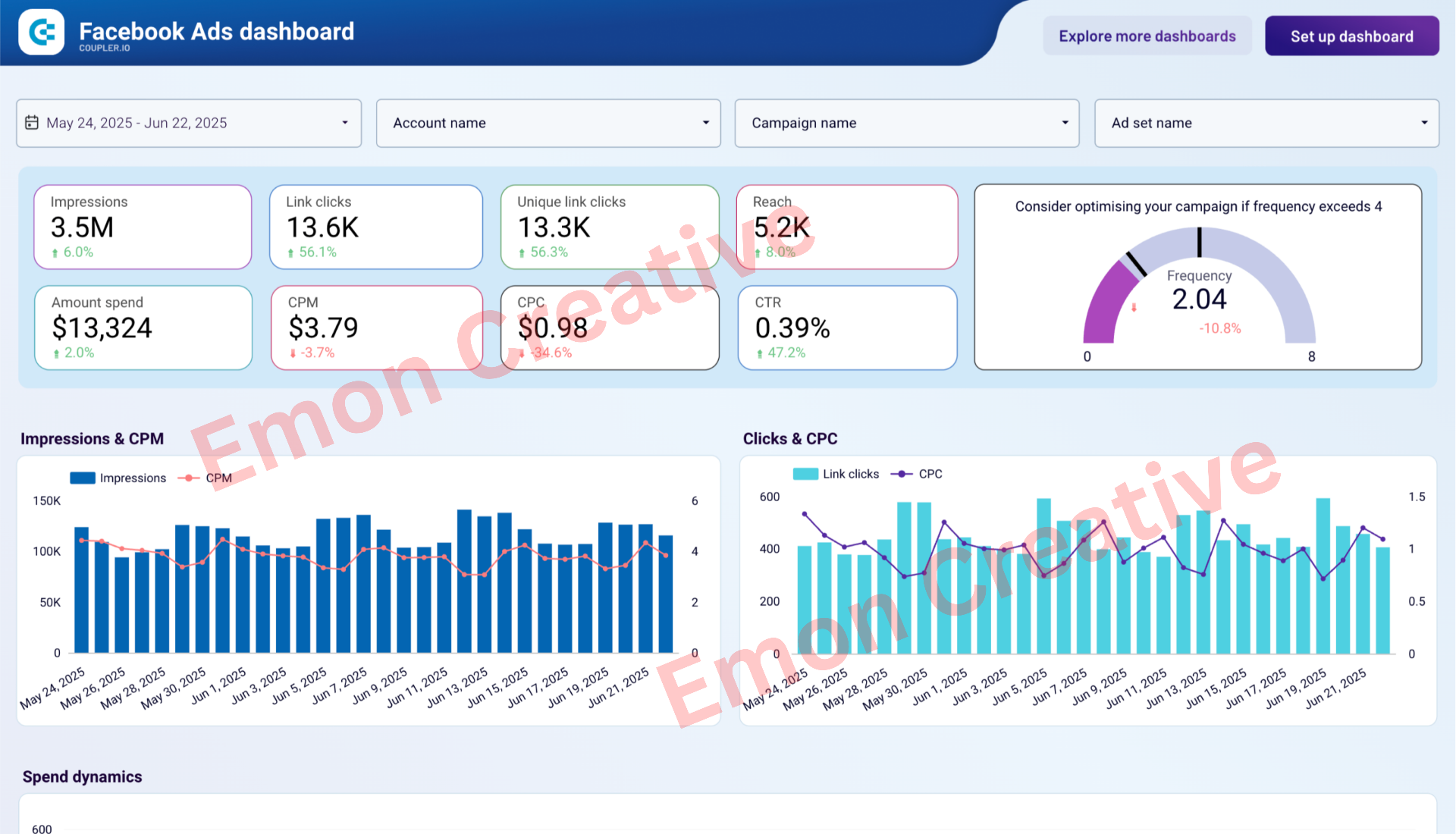Click the Clicks & CPC chart title
1456x834 pixels.
790,439
